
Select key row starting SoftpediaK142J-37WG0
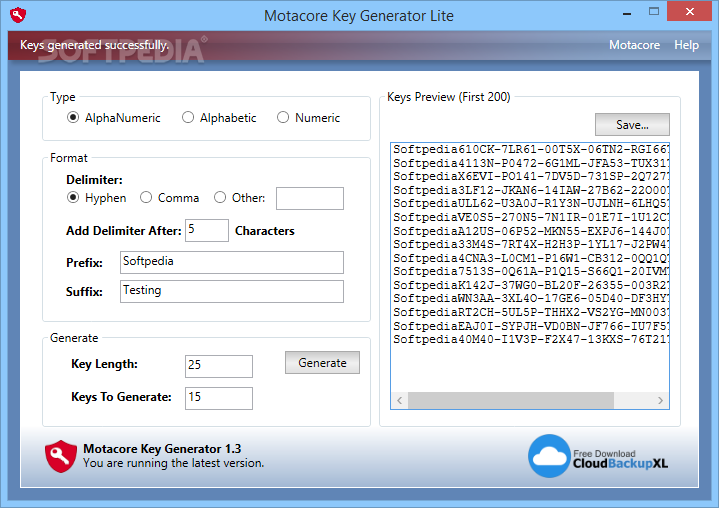(531, 285)
